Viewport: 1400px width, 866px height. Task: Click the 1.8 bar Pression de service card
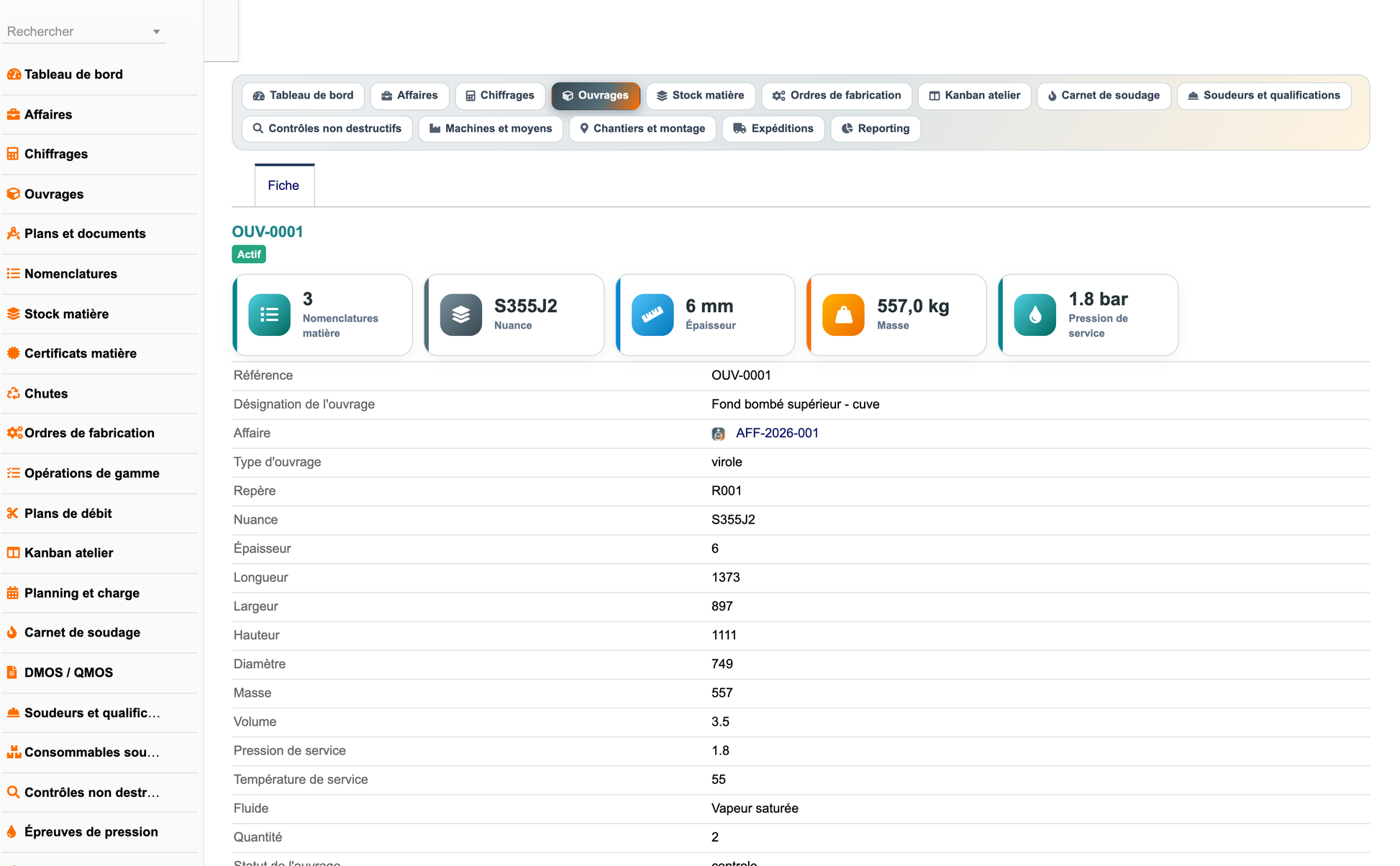pyautogui.click(x=1088, y=315)
